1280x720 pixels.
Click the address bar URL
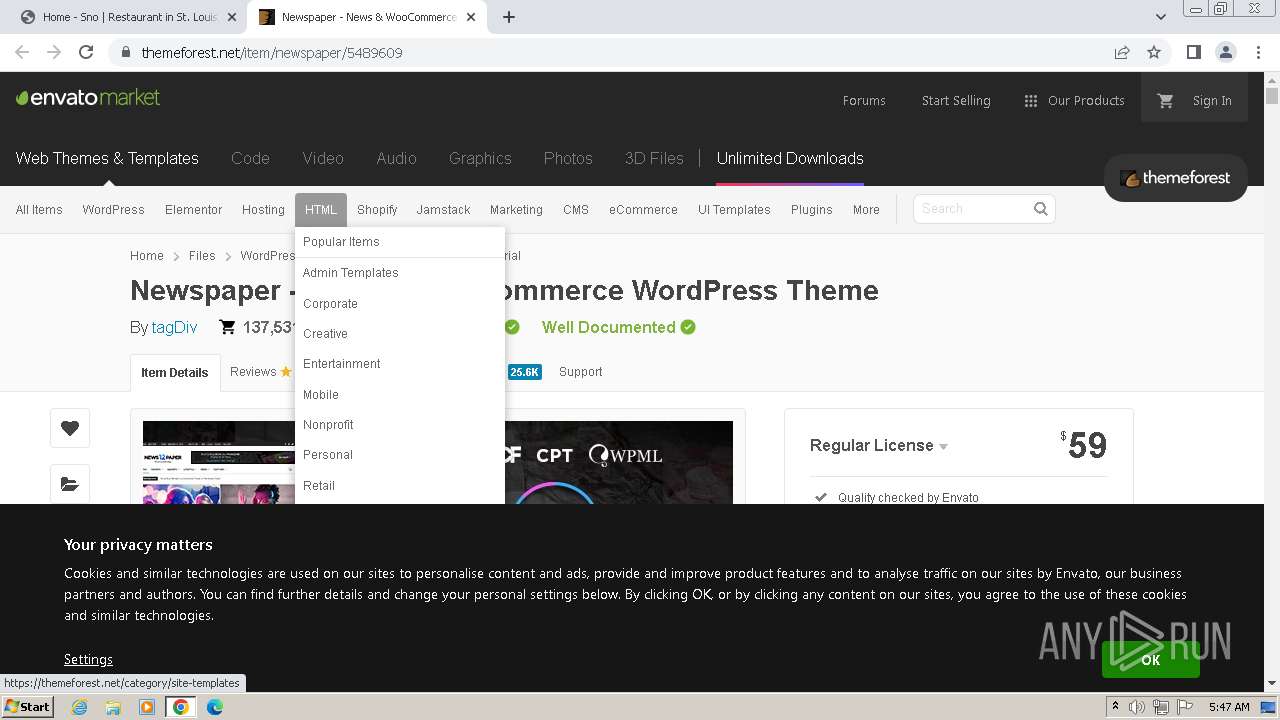tap(272, 52)
